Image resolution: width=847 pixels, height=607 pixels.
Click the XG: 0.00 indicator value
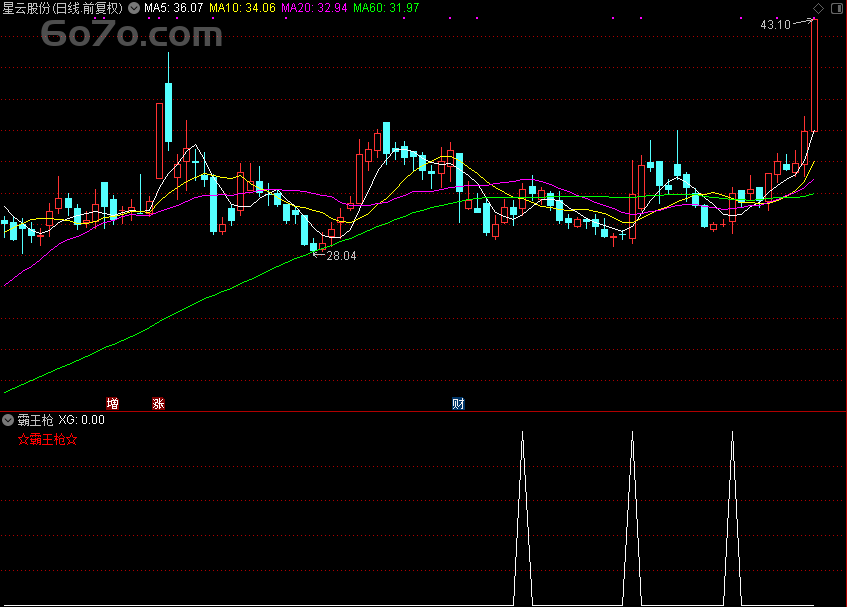tap(82, 420)
